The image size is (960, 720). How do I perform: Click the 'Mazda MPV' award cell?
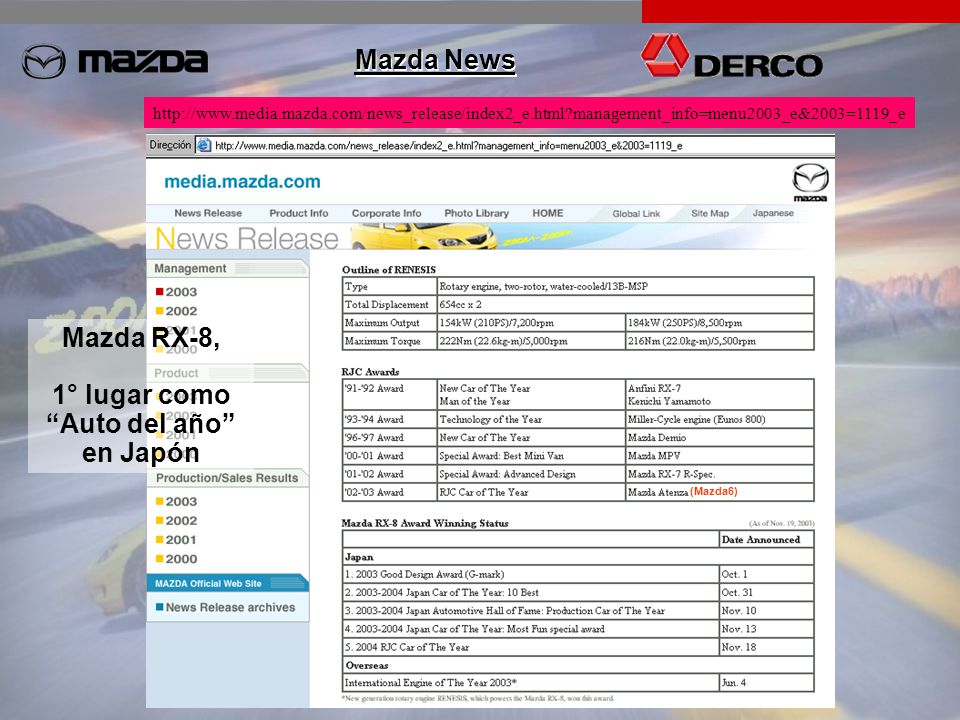[719, 456]
